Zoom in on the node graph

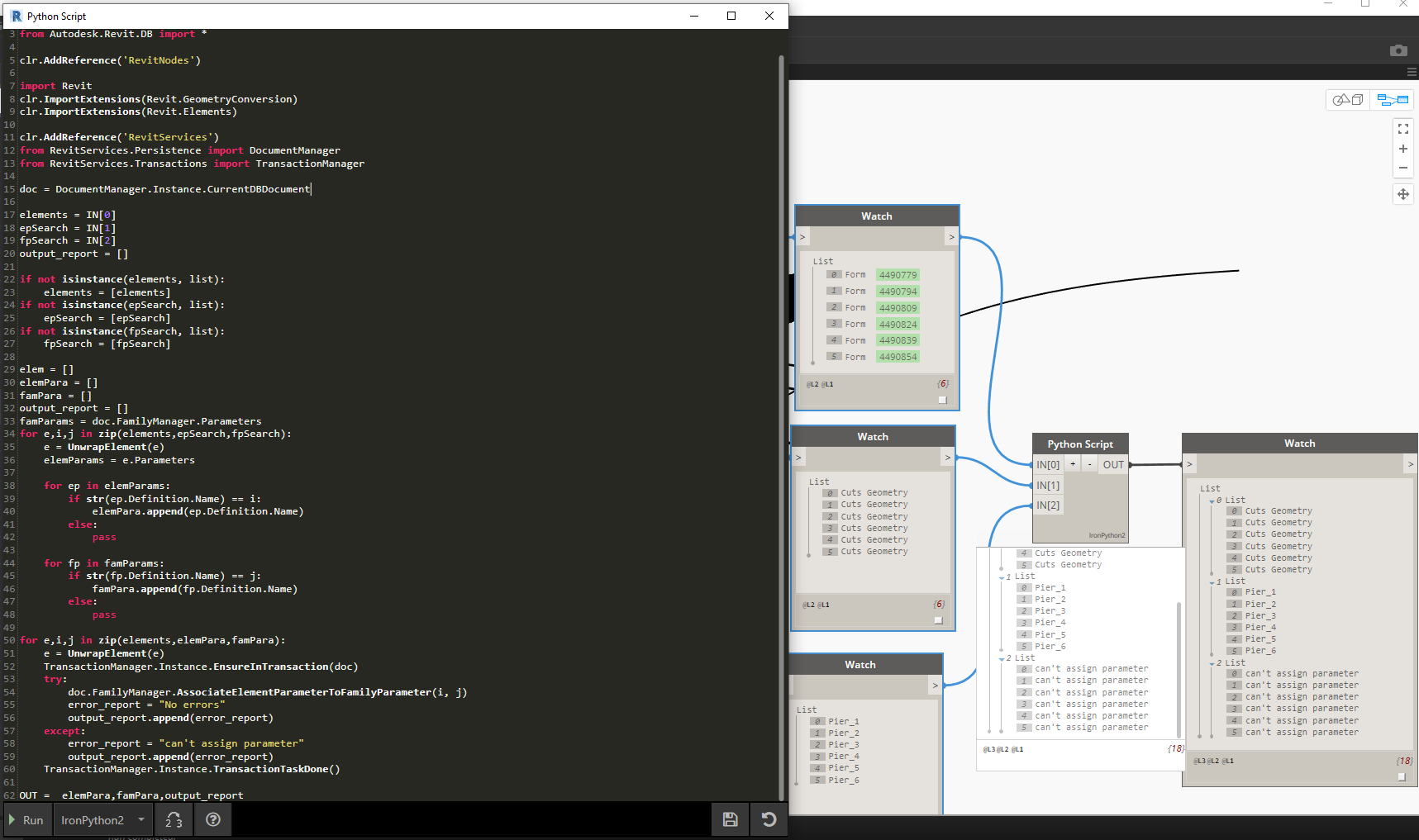[x=1402, y=149]
